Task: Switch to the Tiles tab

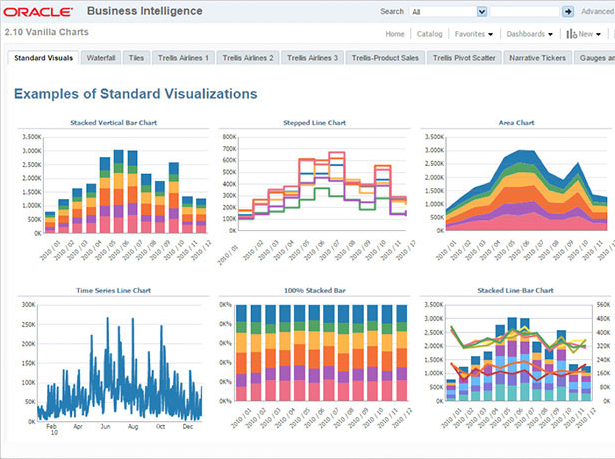Action: point(136,58)
